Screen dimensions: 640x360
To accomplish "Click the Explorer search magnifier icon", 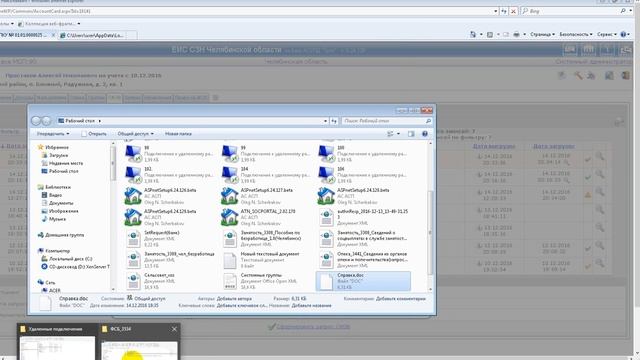I will (x=428, y=121).
